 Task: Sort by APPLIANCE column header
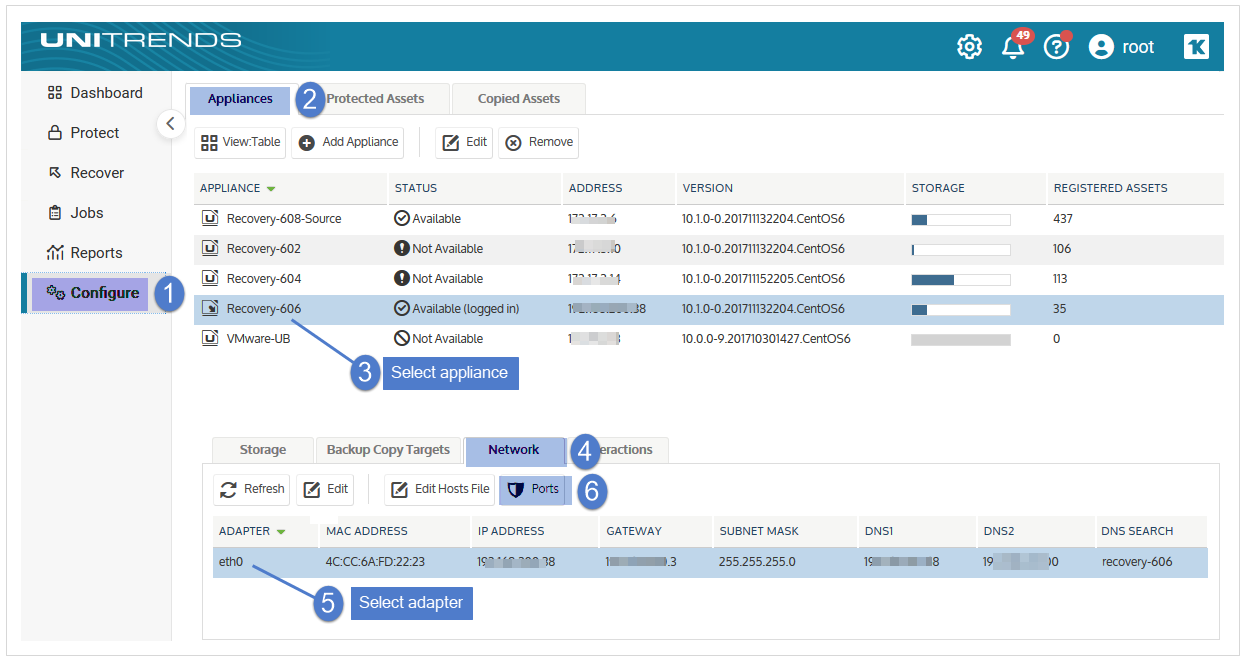point(231,188)
